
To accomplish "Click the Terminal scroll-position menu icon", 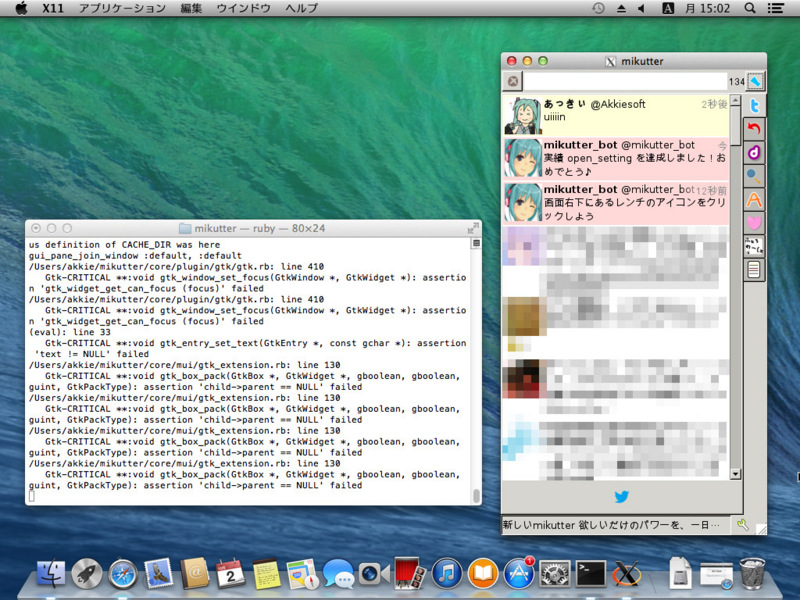I will pyautogui.click(x=476, y=243).
